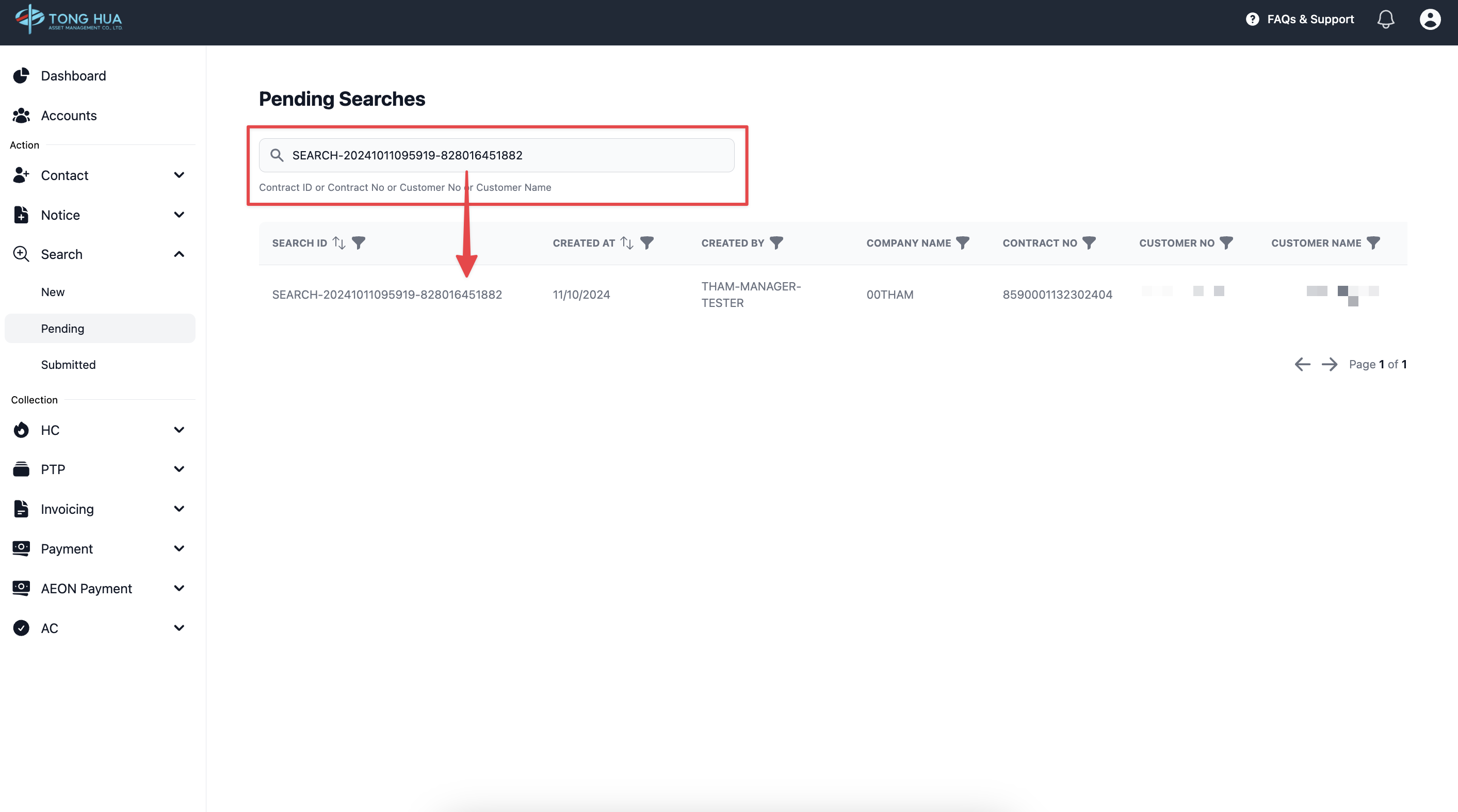Screen dimensions: 1458x812
Task: Sort by Search ID column arrows
Action: 338,243
